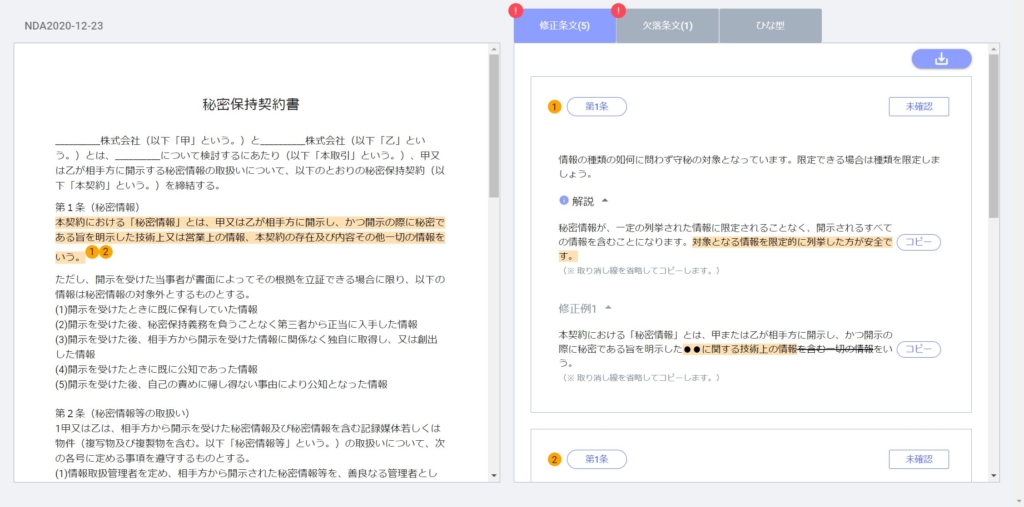Screen dimensions: 1024x507
Task: Click 未確認 button in second card
Action: click(x=918, y=459)
